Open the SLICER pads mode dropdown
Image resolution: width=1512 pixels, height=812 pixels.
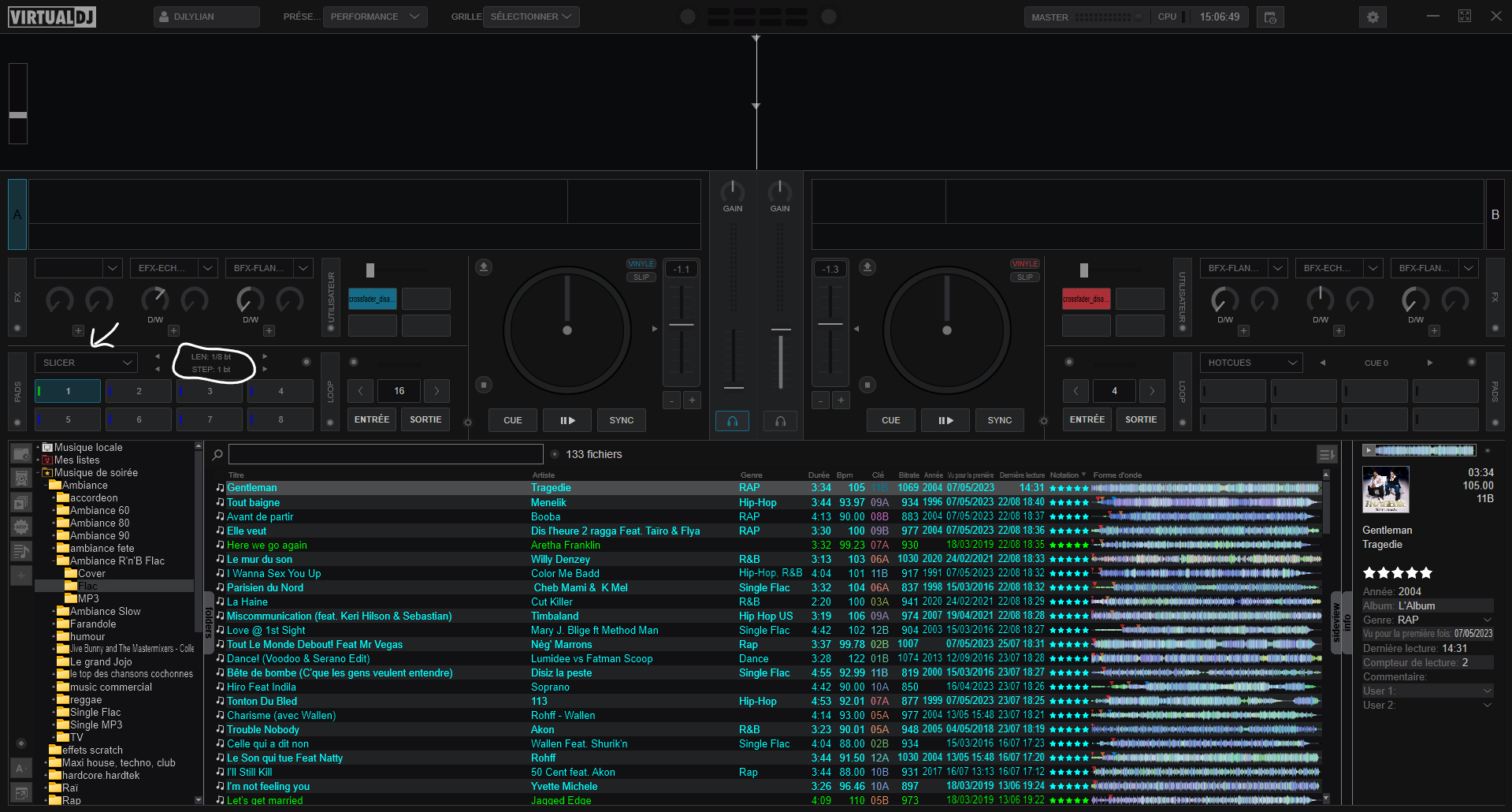(86, 363)
